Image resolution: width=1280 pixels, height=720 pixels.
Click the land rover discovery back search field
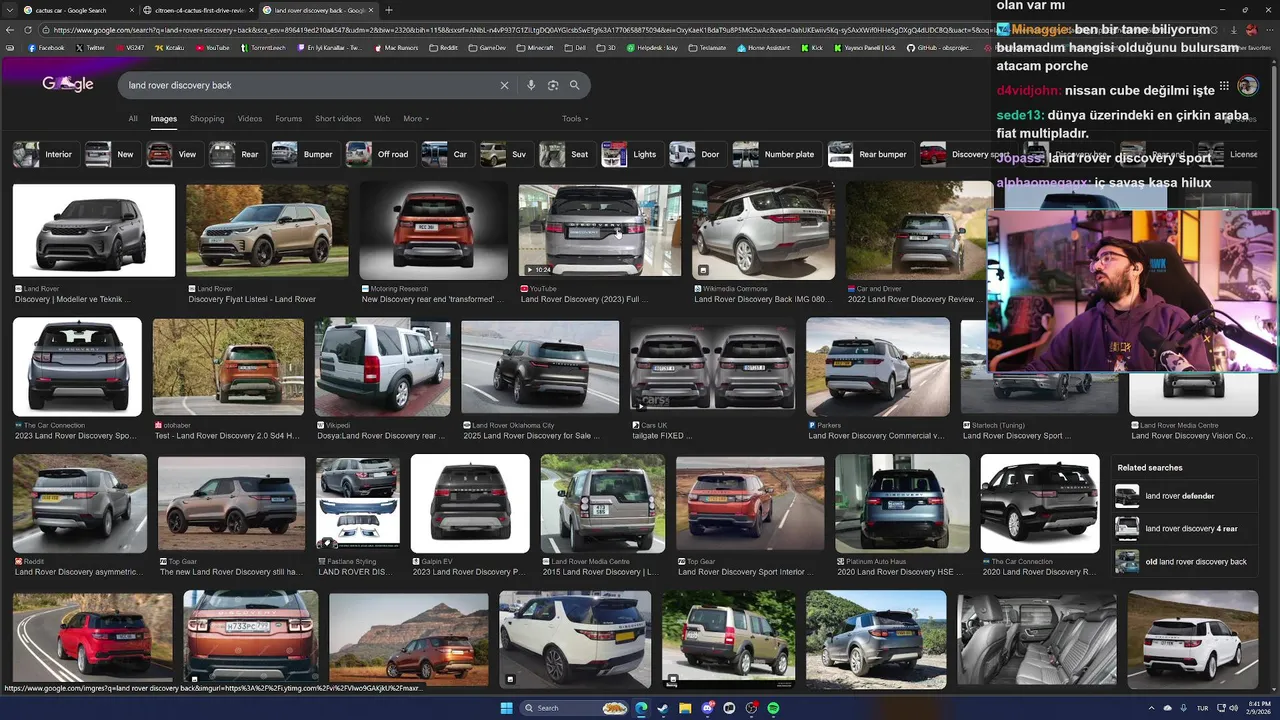coord(310,86)
